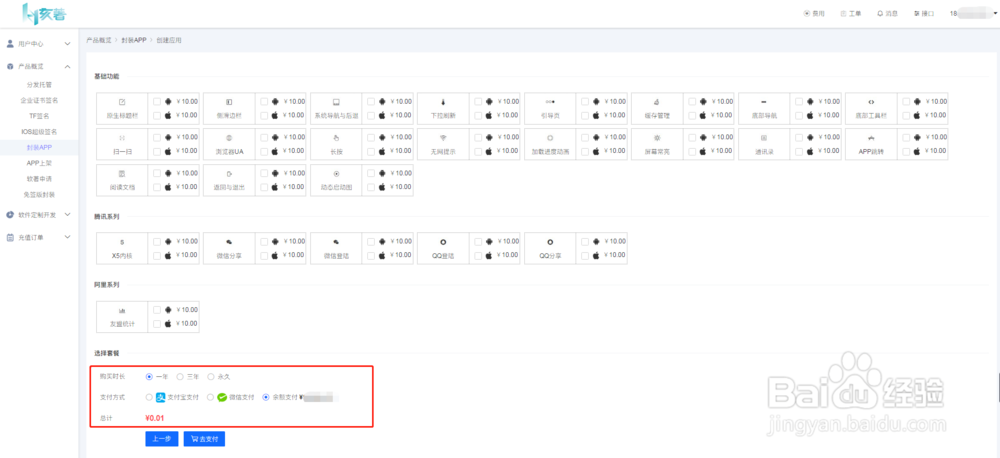
Task: Click the 浏览器UA feature icon
Action: click(229, 138)
